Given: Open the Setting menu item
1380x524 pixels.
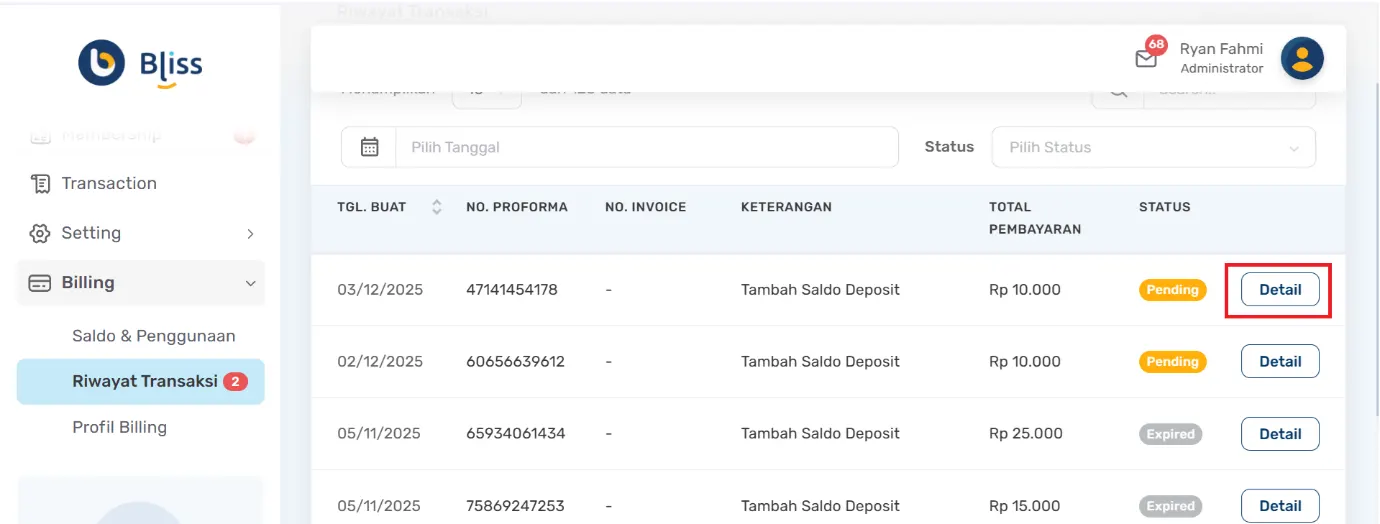Looking at the screenshot, I should coord(141,233).
